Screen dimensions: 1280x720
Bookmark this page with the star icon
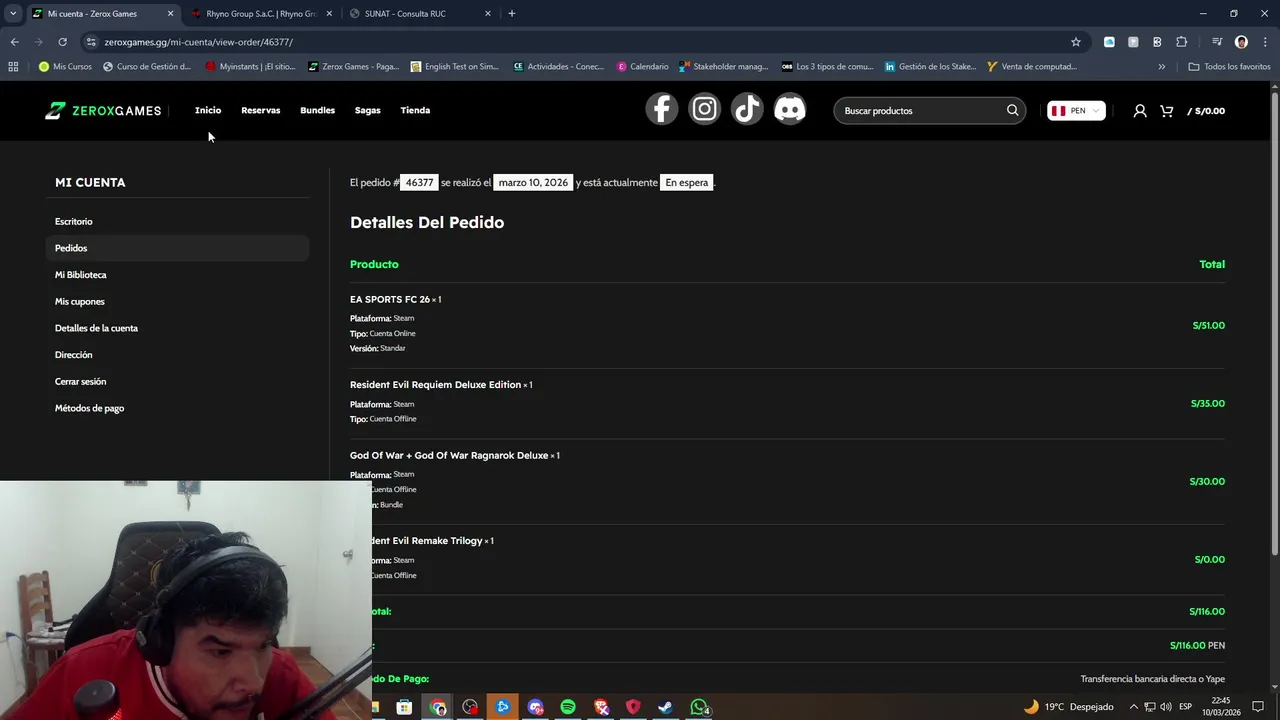click(x=1076, y=42)
